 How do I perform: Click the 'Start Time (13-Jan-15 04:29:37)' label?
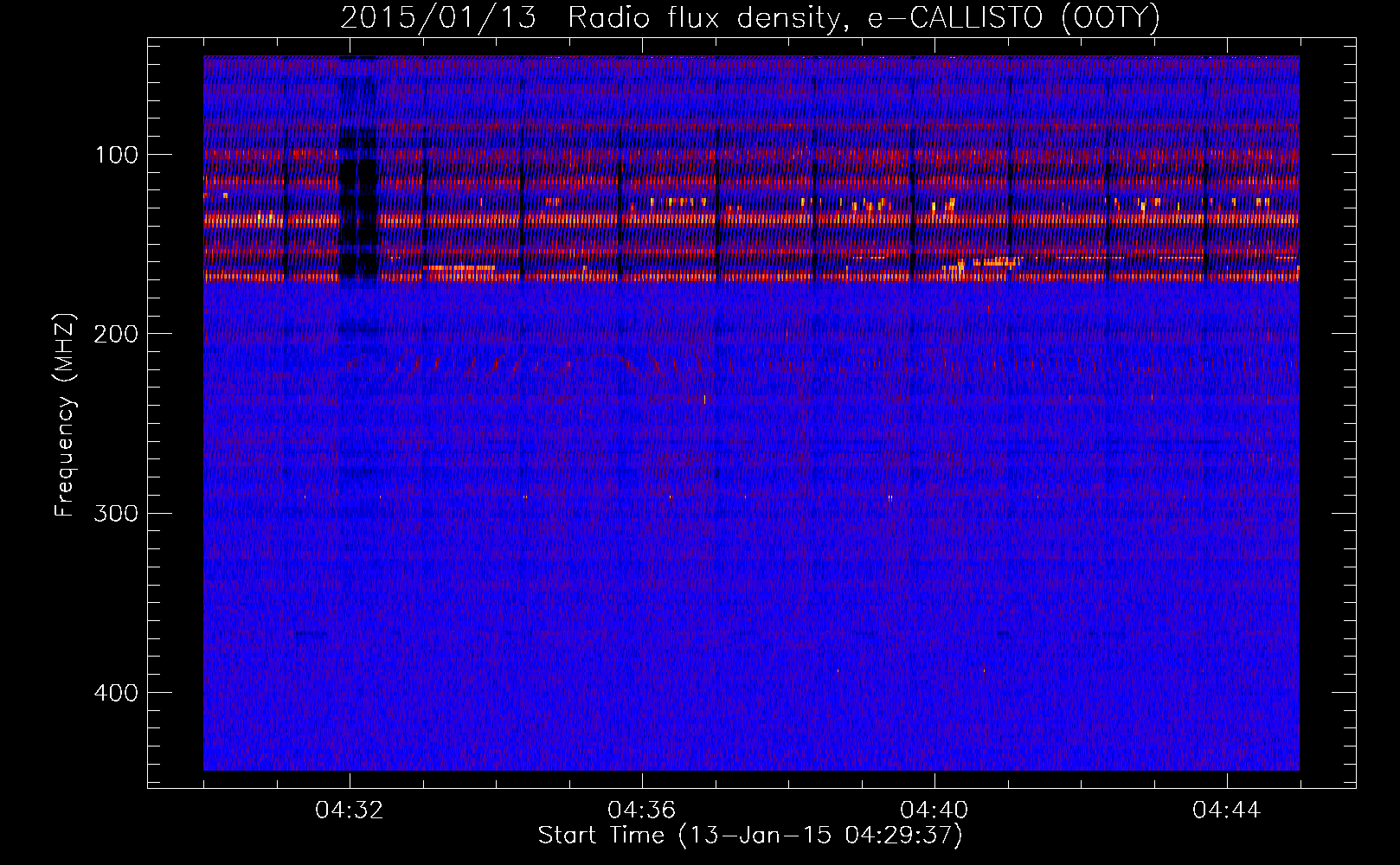pos(750,836)
